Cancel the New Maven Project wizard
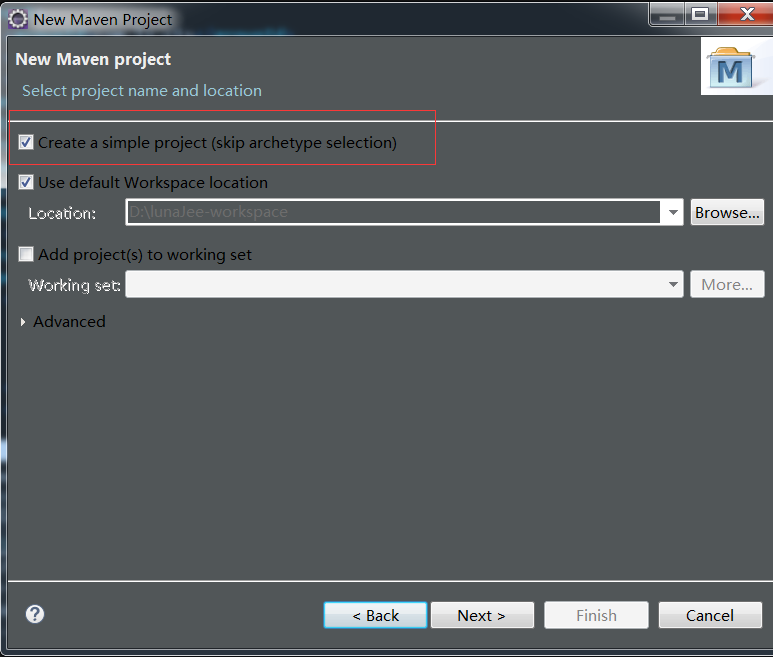The height and width of the screenshot is (657, 773). point(710,615)
